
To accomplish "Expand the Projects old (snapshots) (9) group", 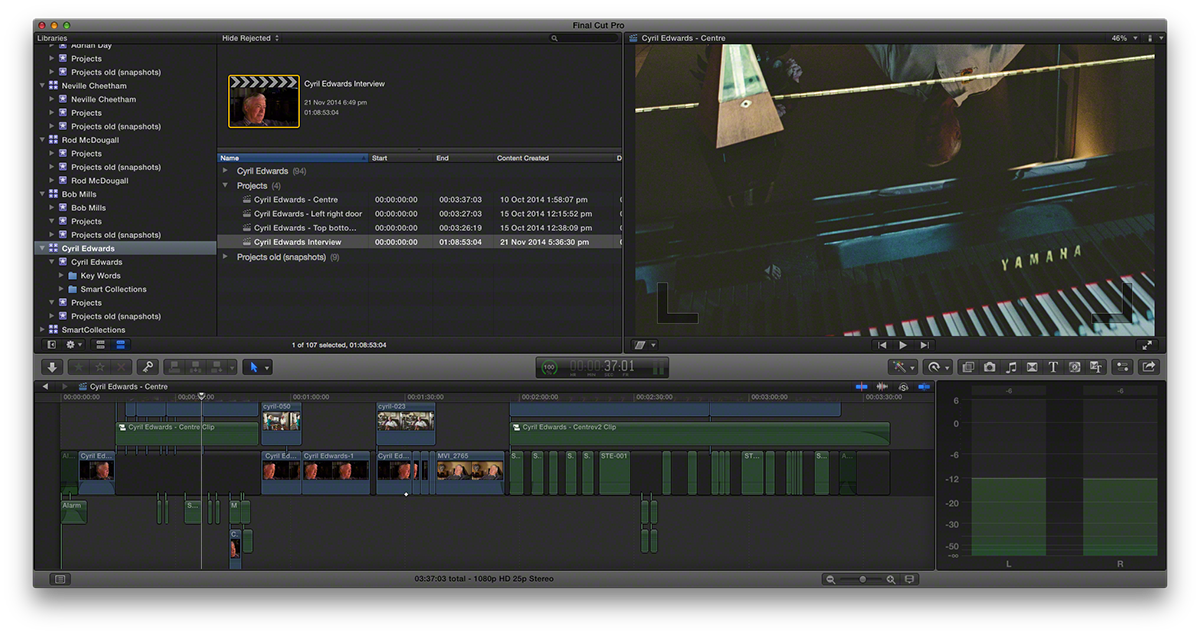I will click(225, 257).
